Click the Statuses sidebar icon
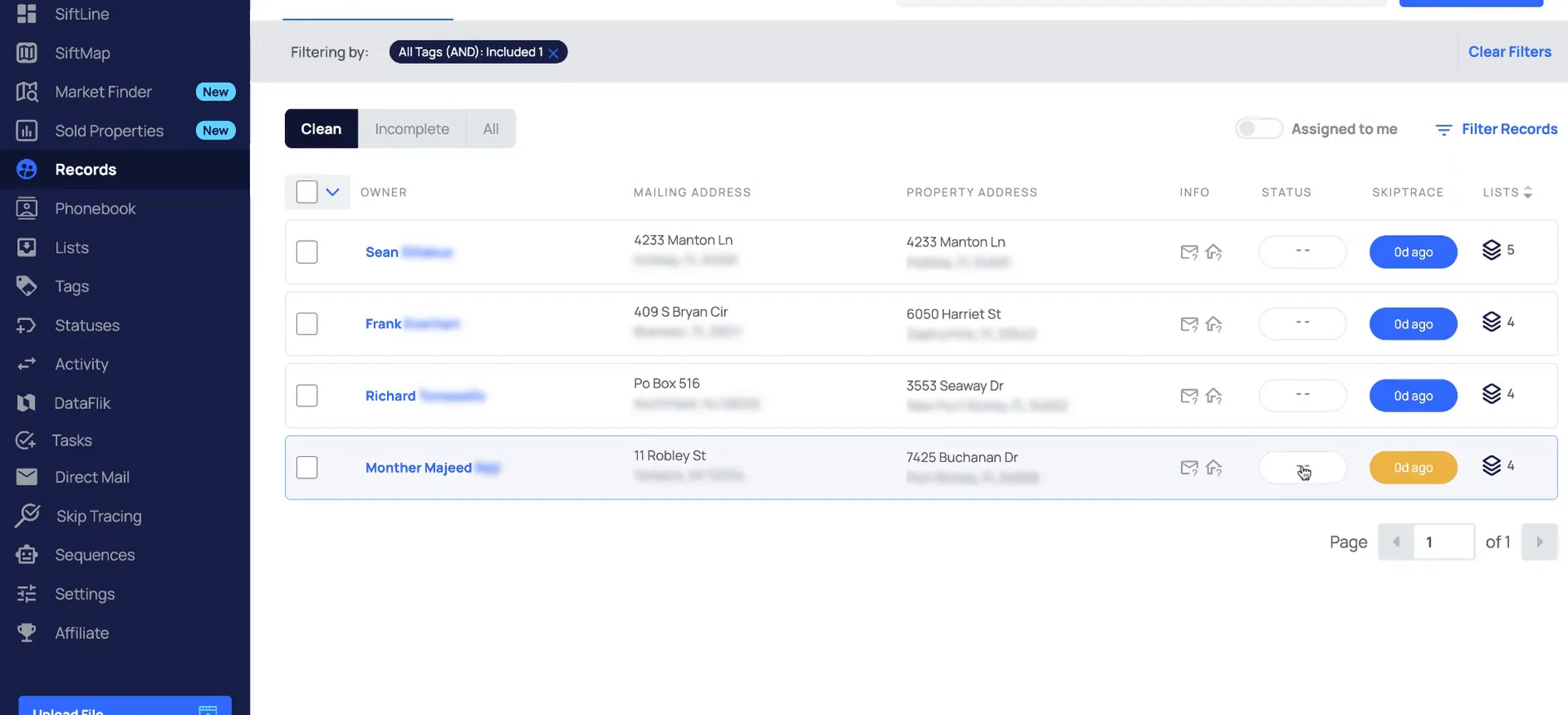 (x=27, y=325)
